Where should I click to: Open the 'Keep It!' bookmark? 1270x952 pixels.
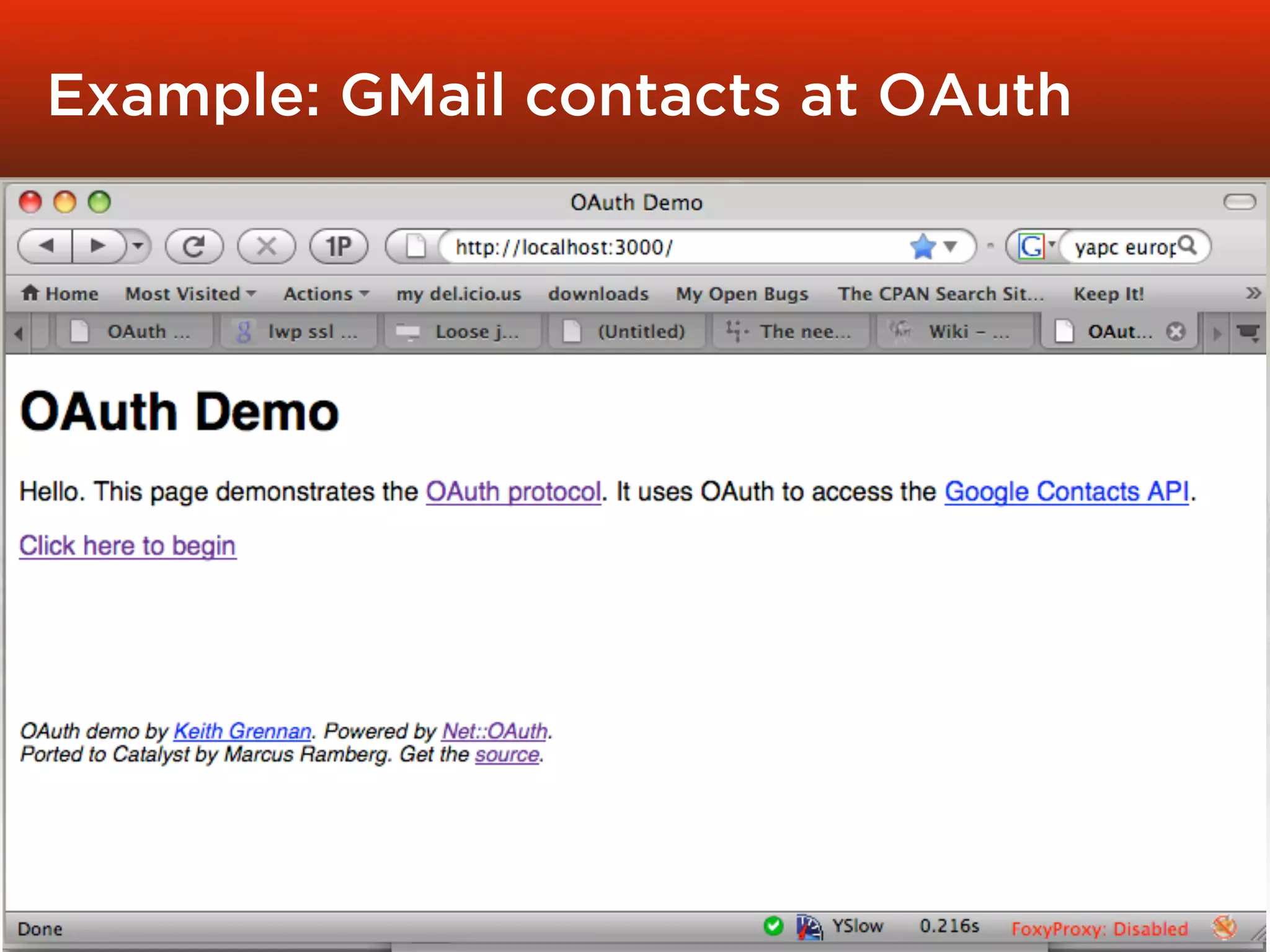tap(1109, 293)
